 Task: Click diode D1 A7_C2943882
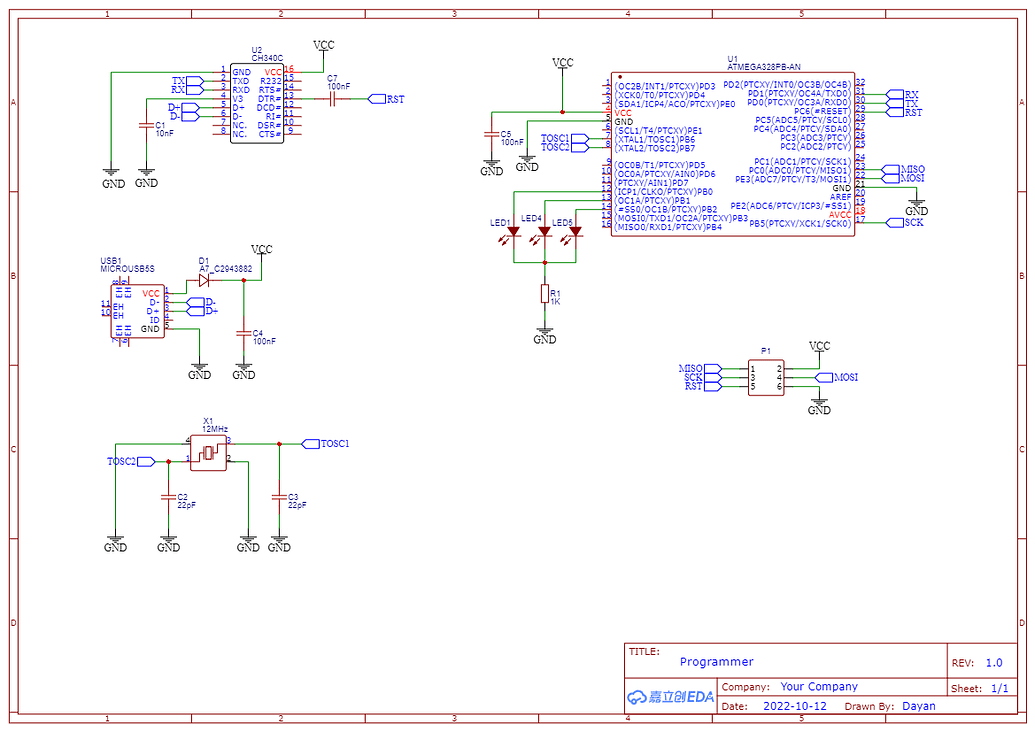click(203, 280)
